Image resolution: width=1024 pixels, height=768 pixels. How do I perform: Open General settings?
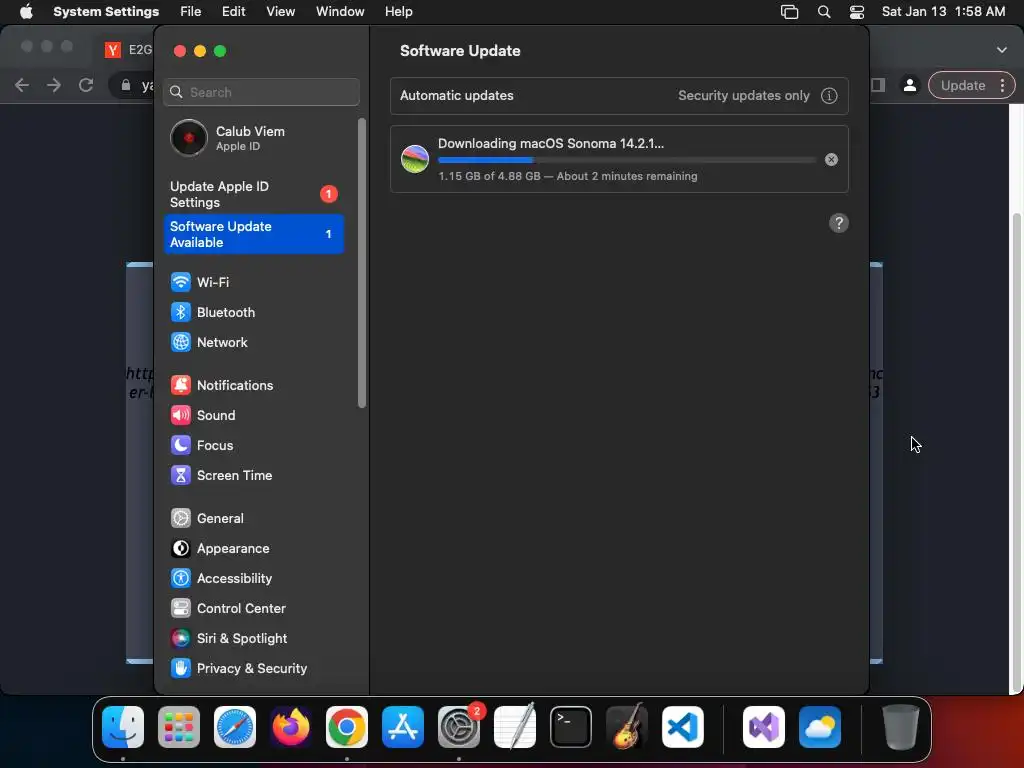pos(253,519)
